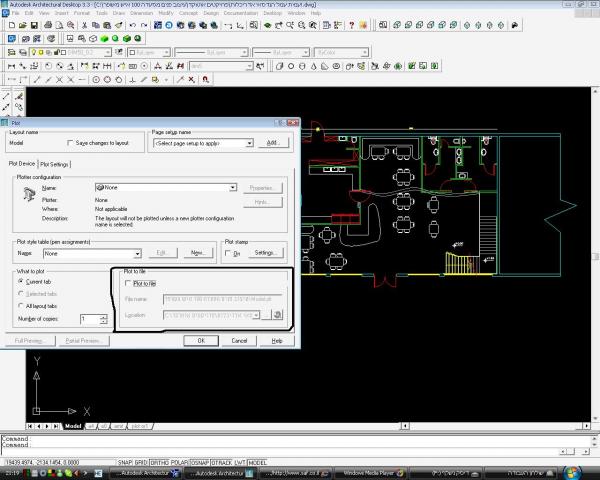Toggle OSNAP in the status bar

pos(199,463)
